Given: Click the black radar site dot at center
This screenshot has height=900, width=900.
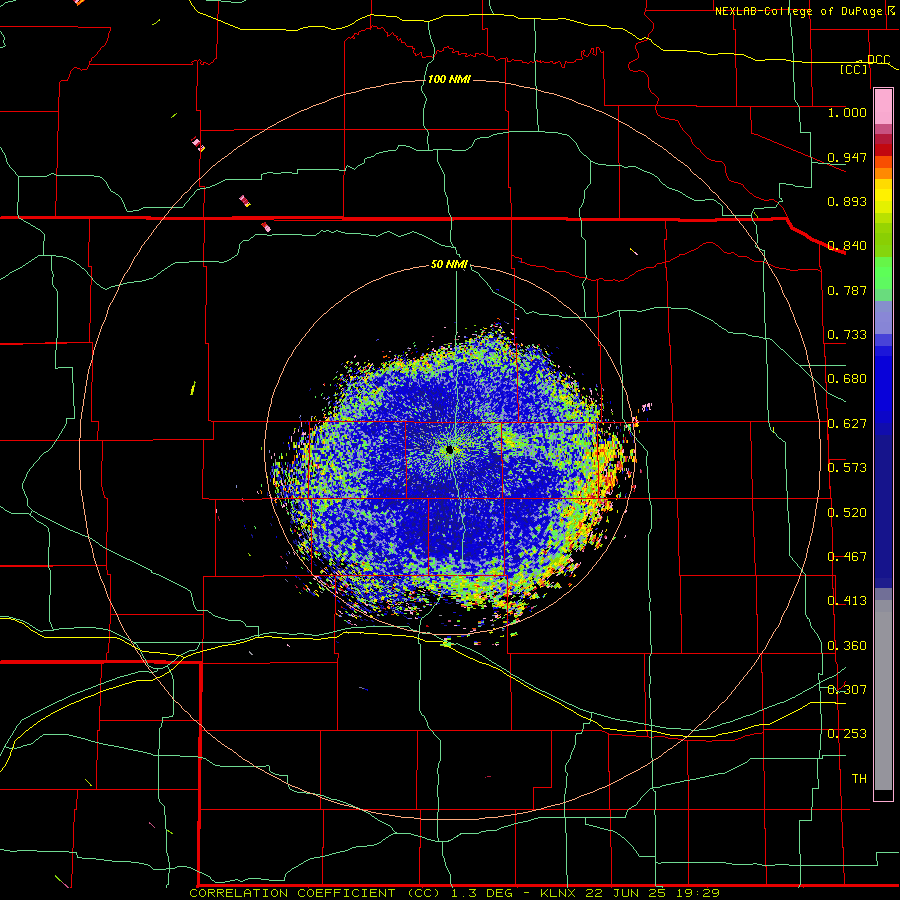Looking at the screenshot, I should coord(449,450).
